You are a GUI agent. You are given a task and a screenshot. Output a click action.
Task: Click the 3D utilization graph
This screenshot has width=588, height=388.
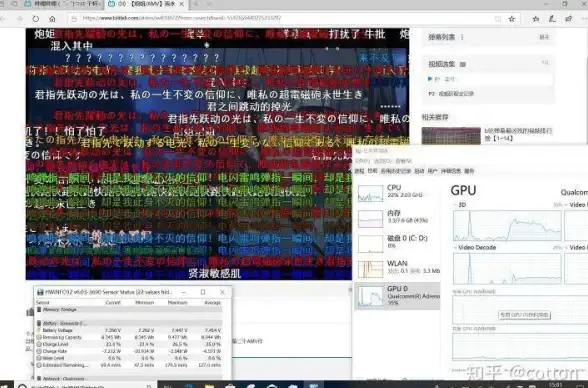pyautogui.click(x=507, y=225)
